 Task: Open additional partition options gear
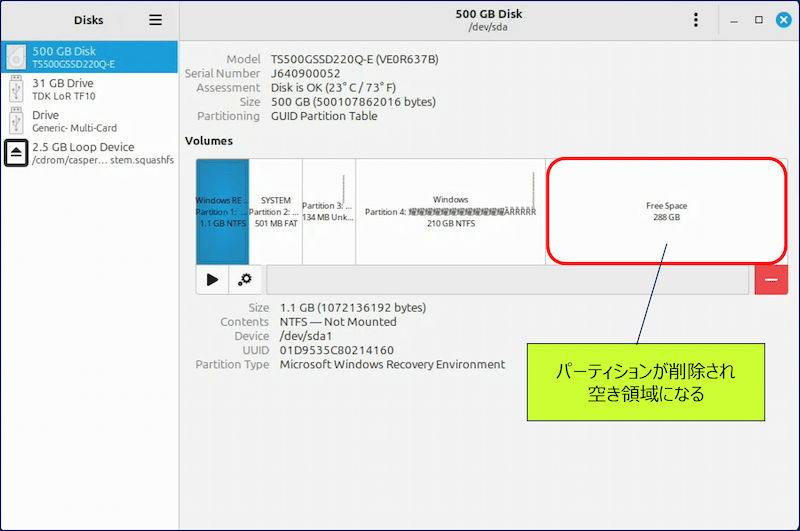click(x=244, y=280)
